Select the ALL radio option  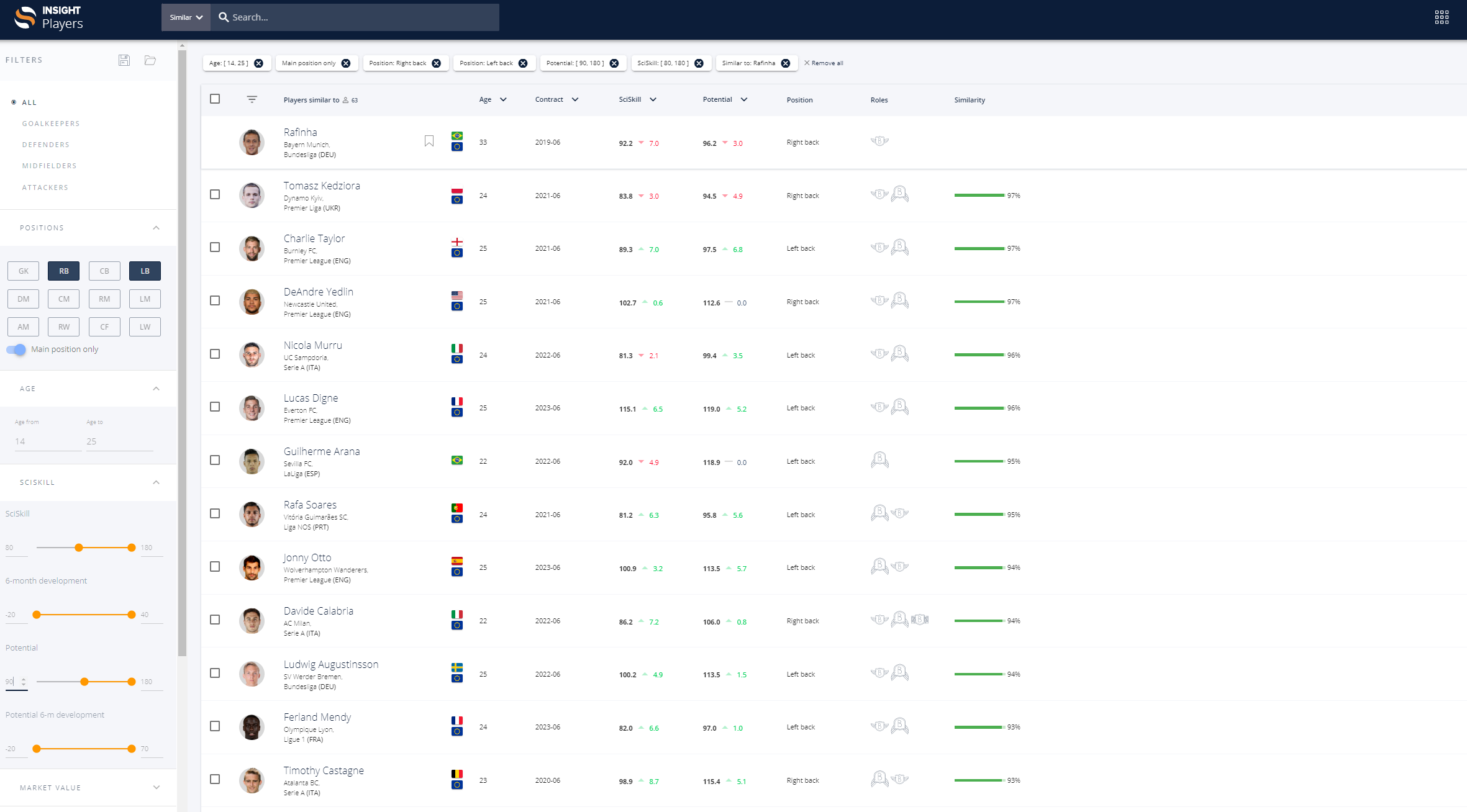[14, 102]
